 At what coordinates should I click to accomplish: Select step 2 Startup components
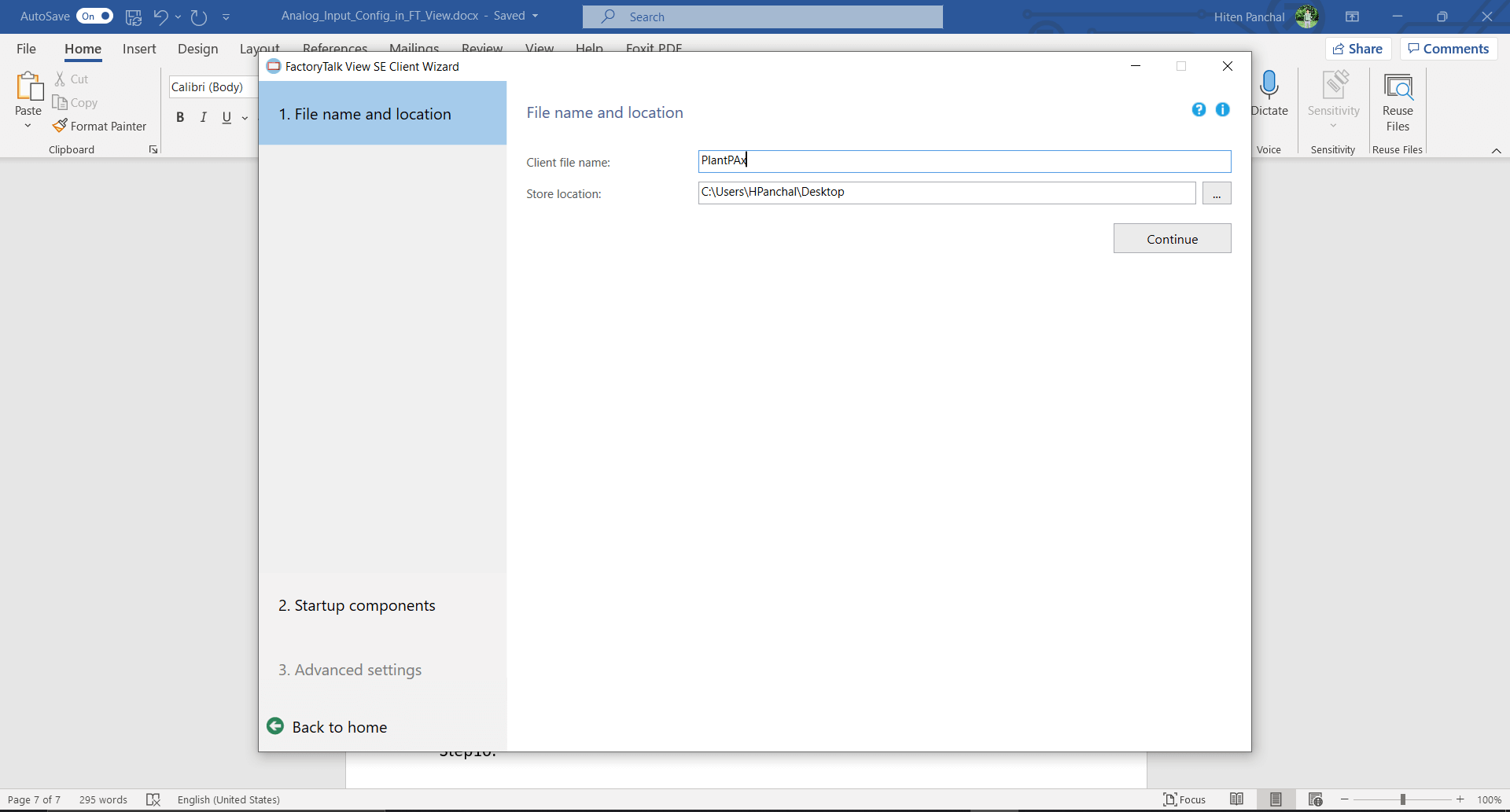[x=356, y=605]
